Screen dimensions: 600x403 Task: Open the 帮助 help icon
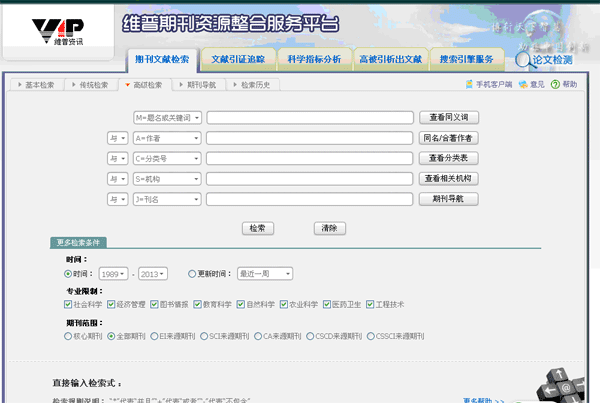point(555,84)
